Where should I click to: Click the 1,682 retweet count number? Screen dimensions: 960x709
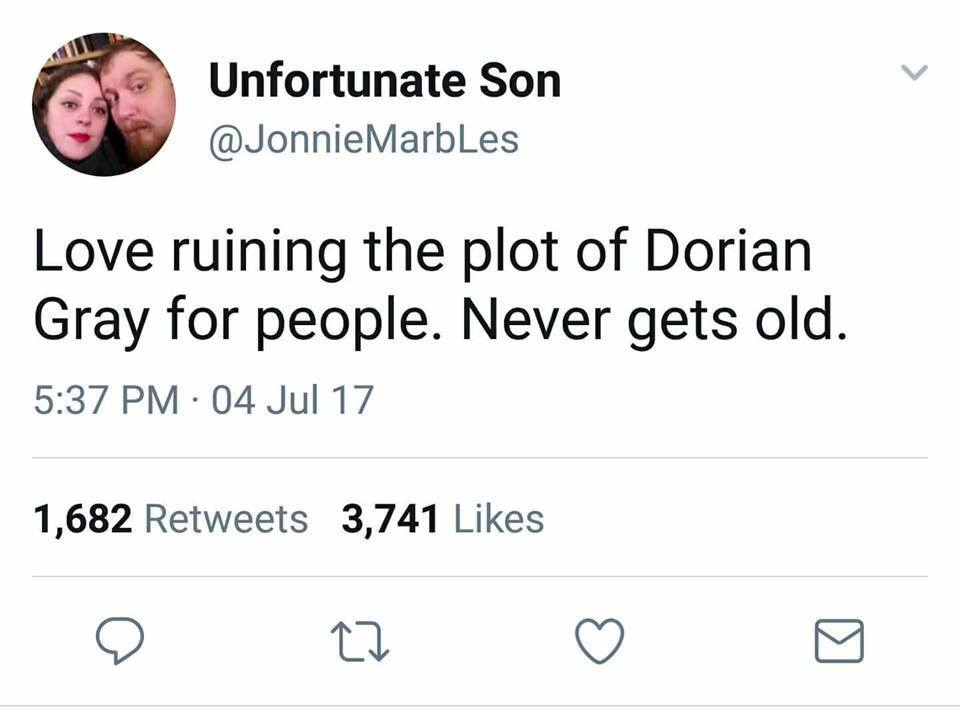(x=83, y=519)
